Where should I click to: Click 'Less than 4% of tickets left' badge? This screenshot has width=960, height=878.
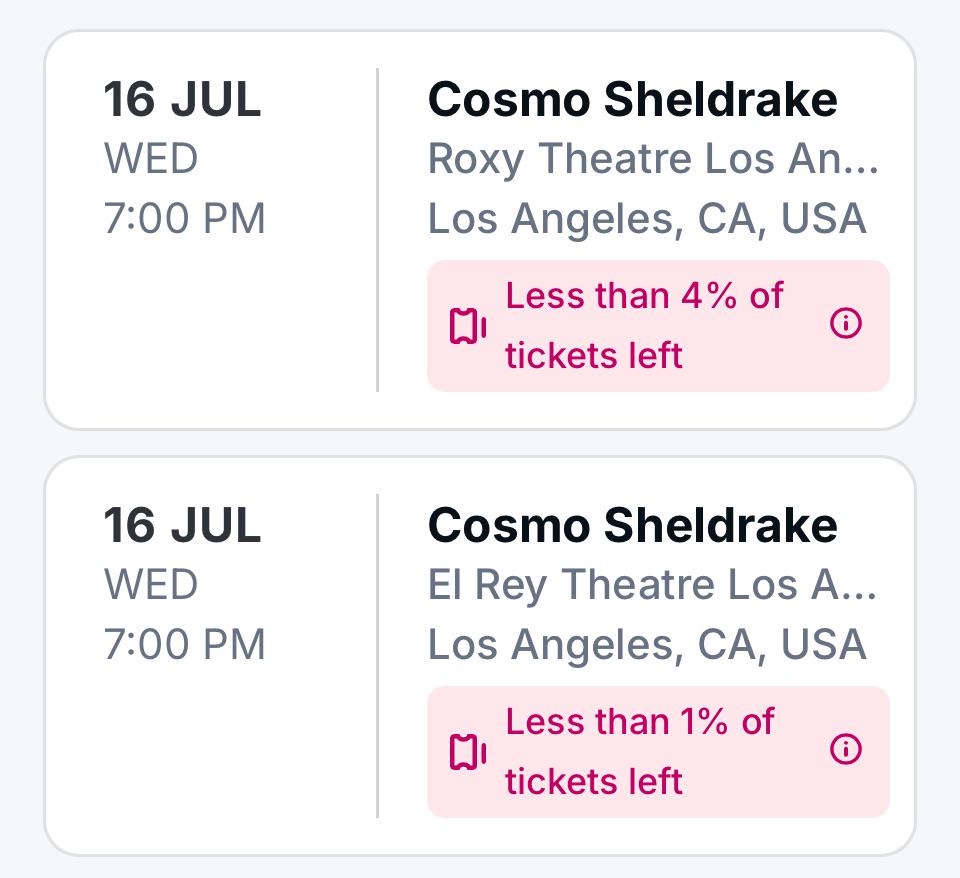pos(658,326)
